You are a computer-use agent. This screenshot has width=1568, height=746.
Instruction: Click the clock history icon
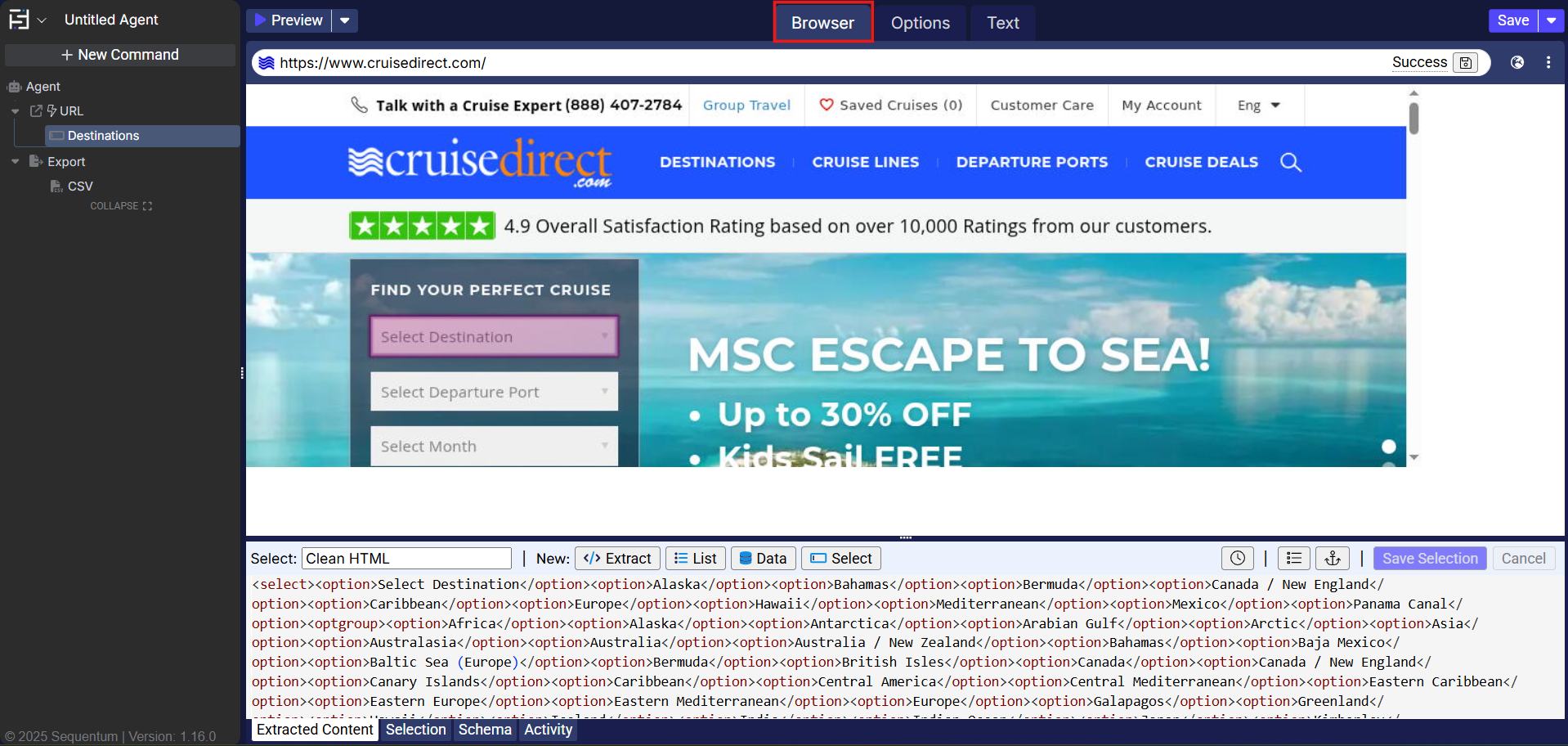1237,558
